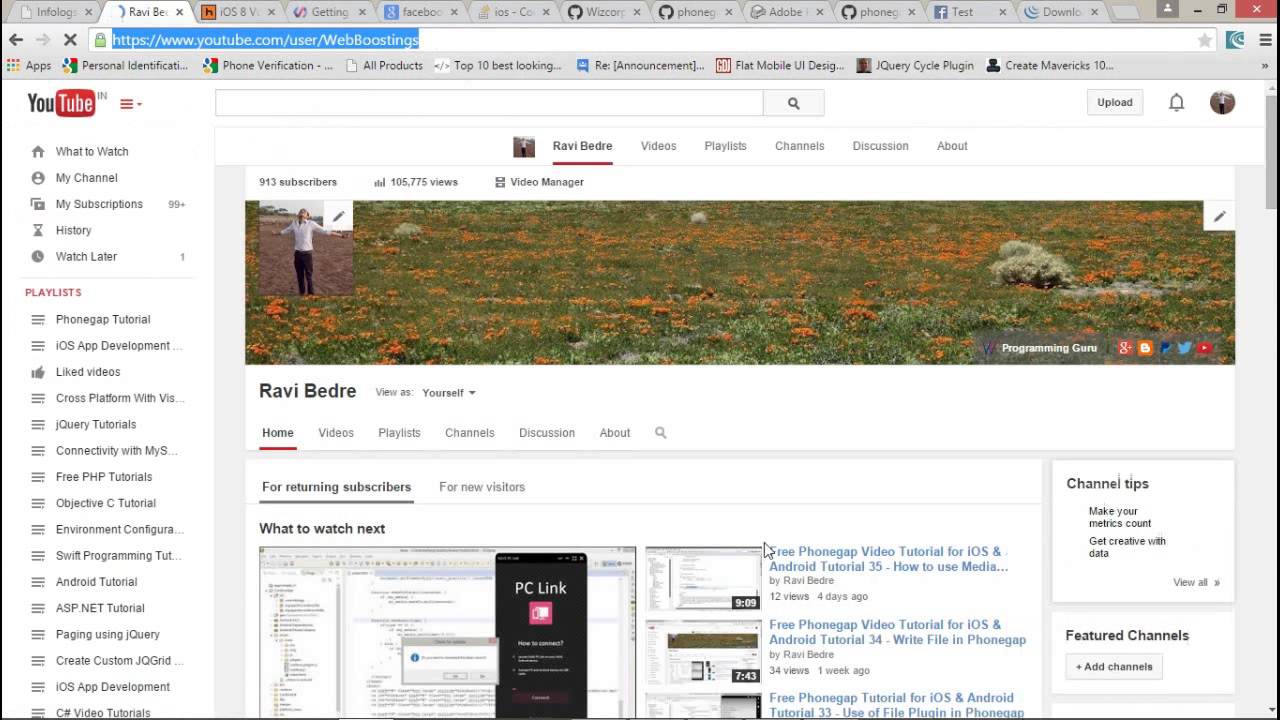This screenshot has height=720, width=1280.
Task: Edit the channel icon with pencil
Action: [338, 216]
